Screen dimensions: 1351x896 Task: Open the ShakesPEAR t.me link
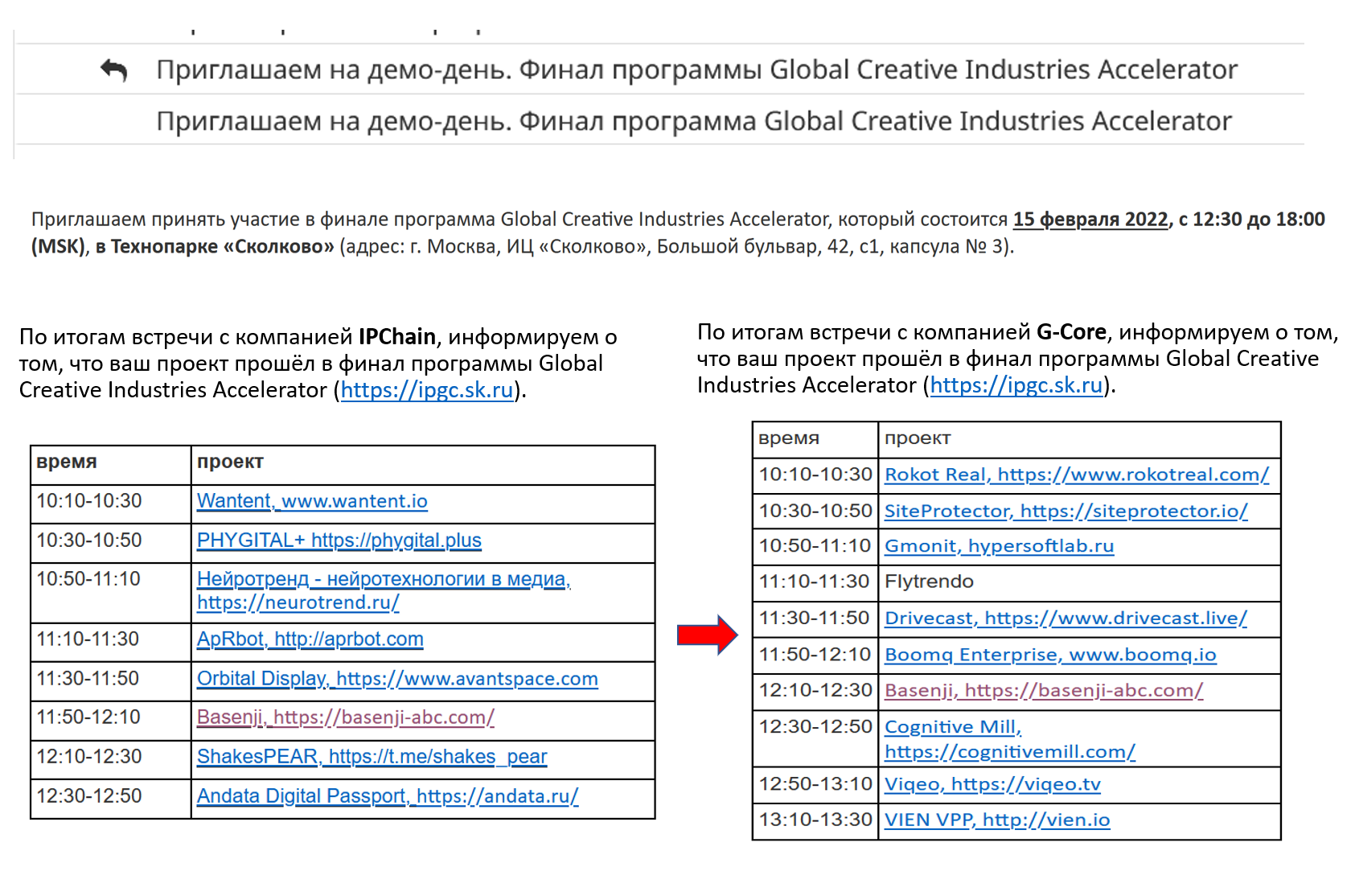click(372, 757)
